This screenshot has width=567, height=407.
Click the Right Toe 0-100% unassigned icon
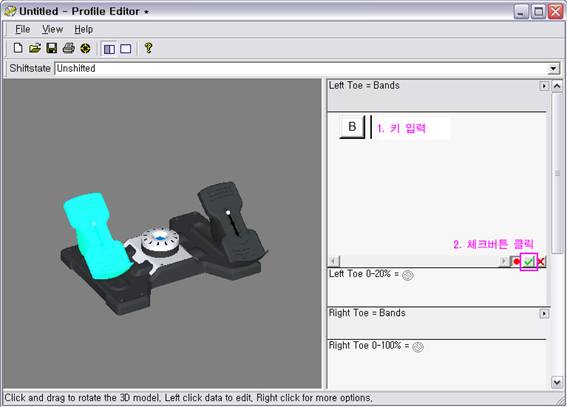tap(418, 347)
